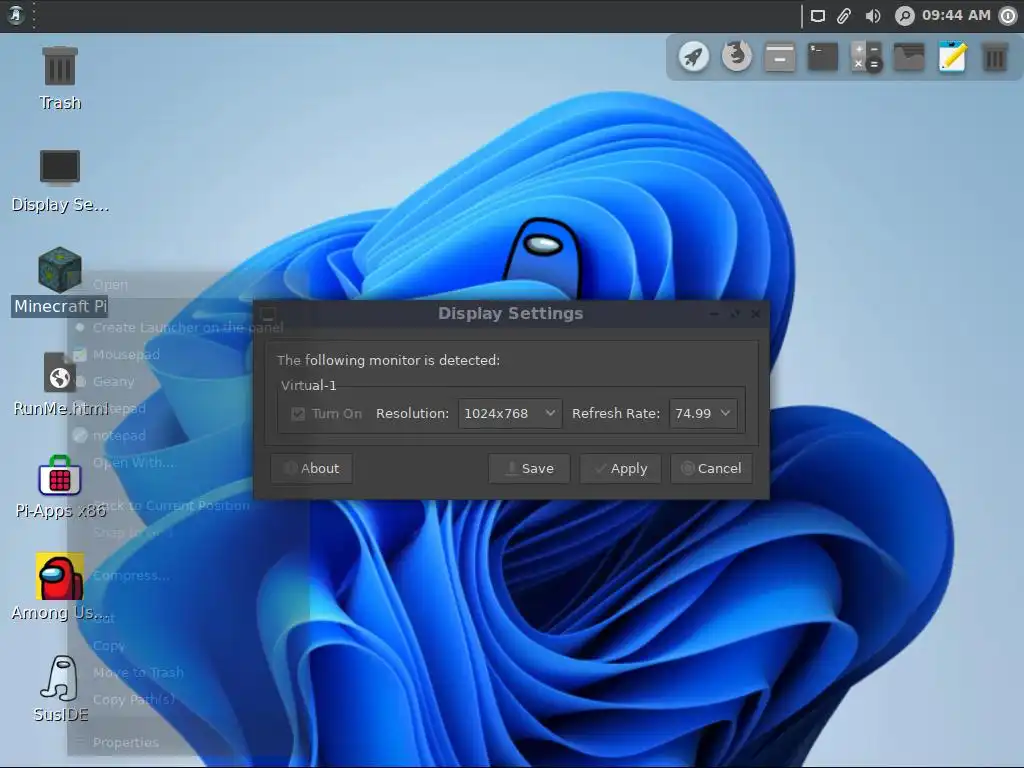Select the Among Us desktop icon
The width and height of the screenshot is (1024, 768).
tap(60, 588)
